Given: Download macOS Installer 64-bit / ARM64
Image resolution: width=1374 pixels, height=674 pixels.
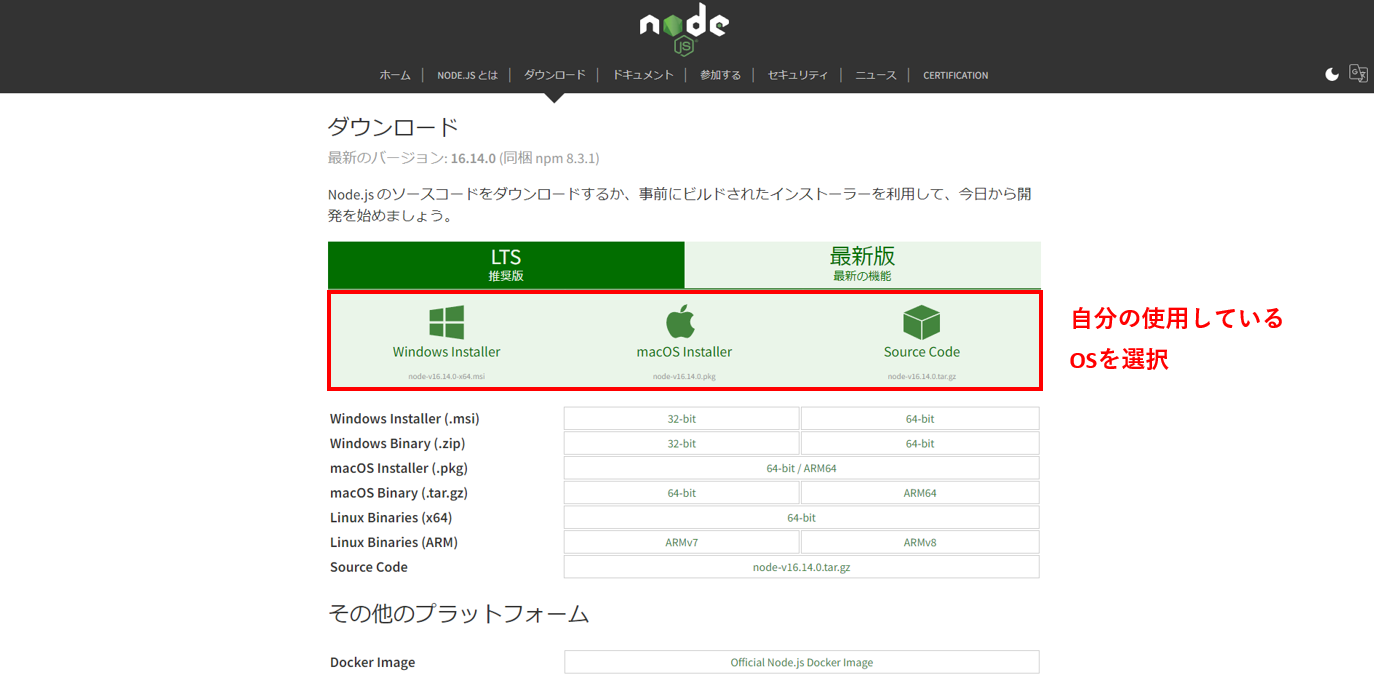Looking at the screenshot, I should [x=801, y=468].
